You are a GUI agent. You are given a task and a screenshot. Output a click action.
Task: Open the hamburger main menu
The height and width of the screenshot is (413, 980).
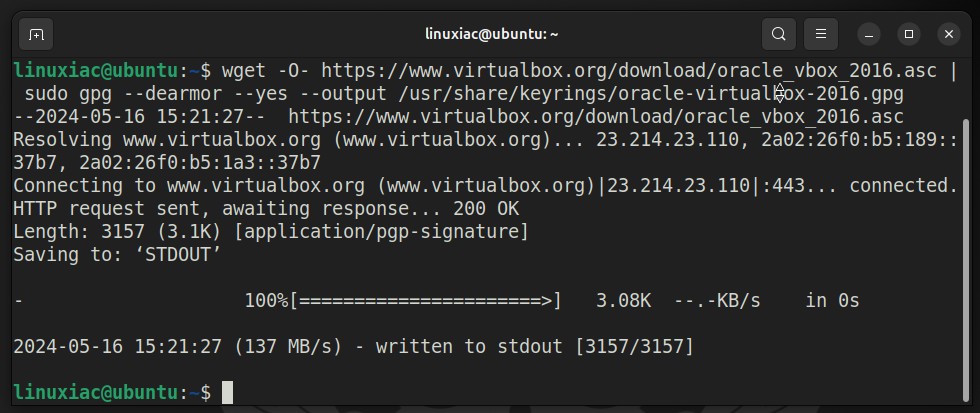pos(821,34)
